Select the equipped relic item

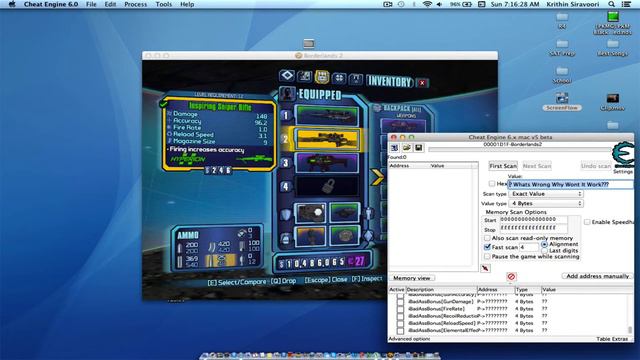click(344, 236)
